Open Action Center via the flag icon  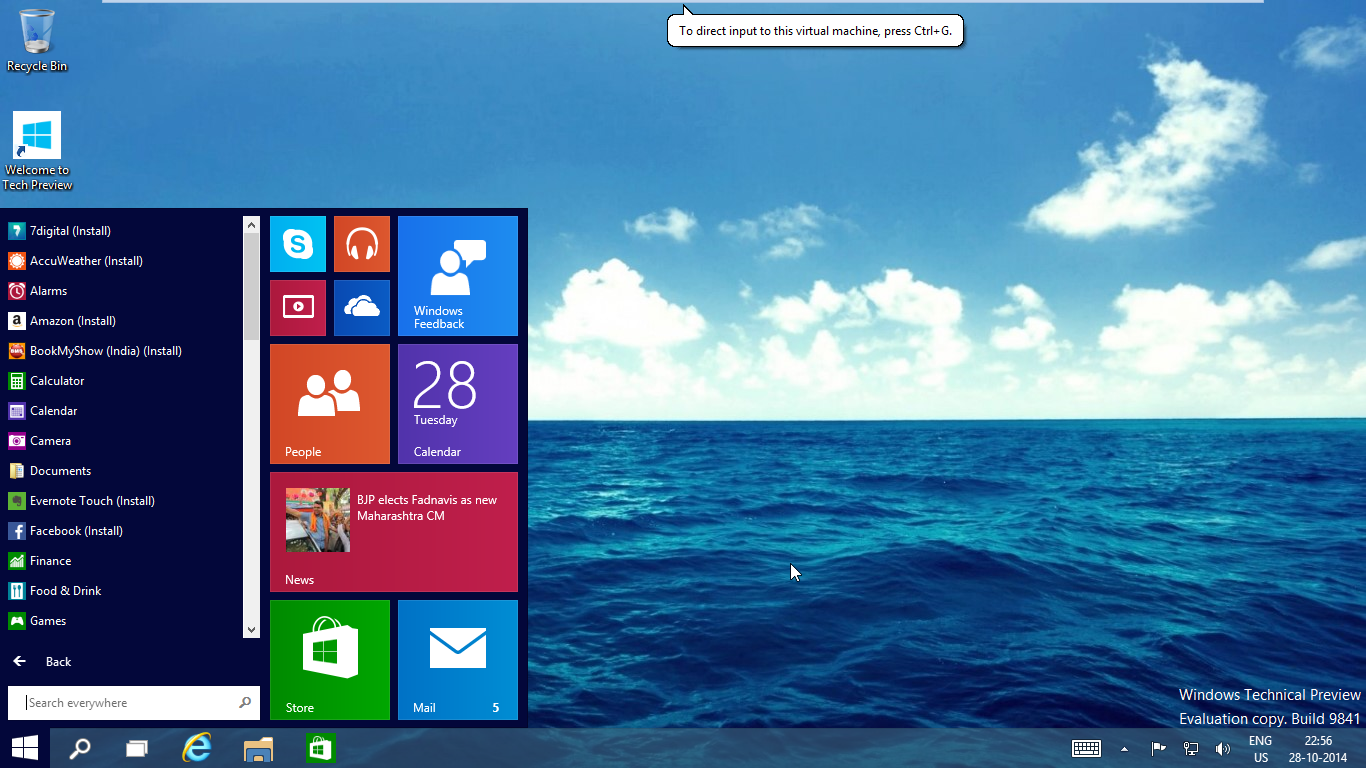pos(1157,747)
